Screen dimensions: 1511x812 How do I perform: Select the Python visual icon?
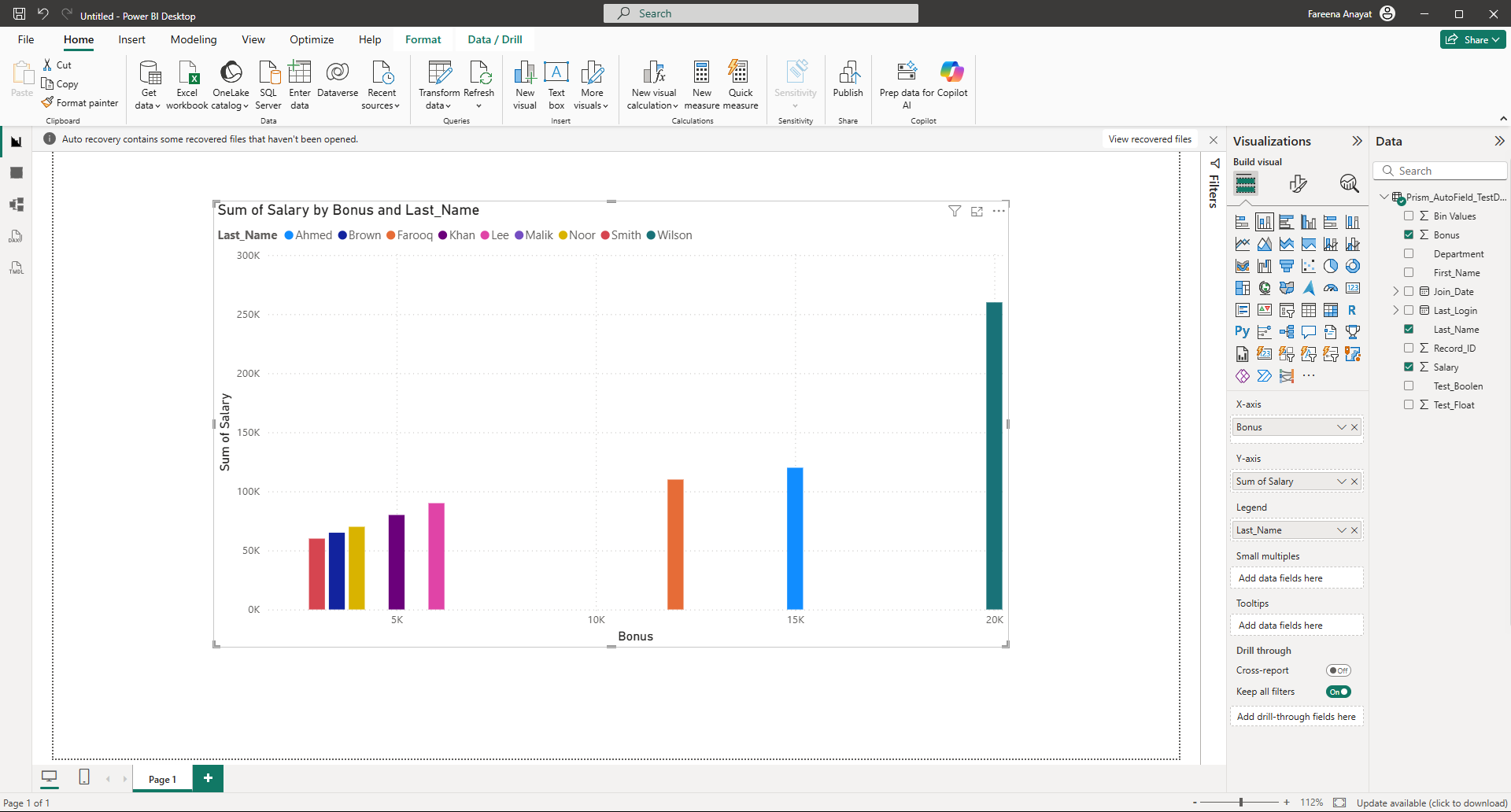pyautogui.click(x=1242, y=332)
